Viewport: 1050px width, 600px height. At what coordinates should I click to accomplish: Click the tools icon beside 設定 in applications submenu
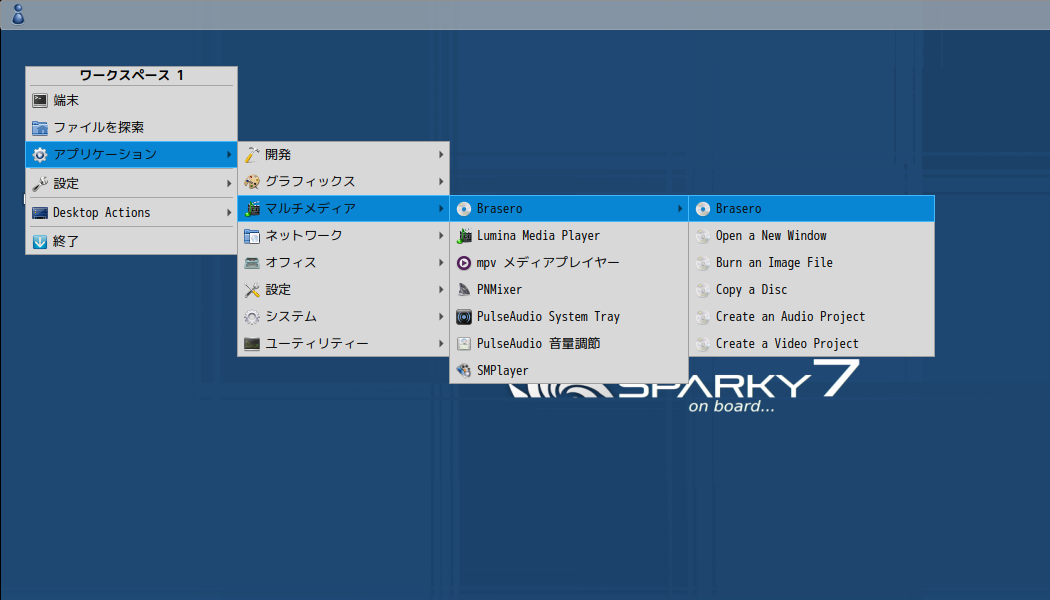pyautogui.click(x=252, y=290)
